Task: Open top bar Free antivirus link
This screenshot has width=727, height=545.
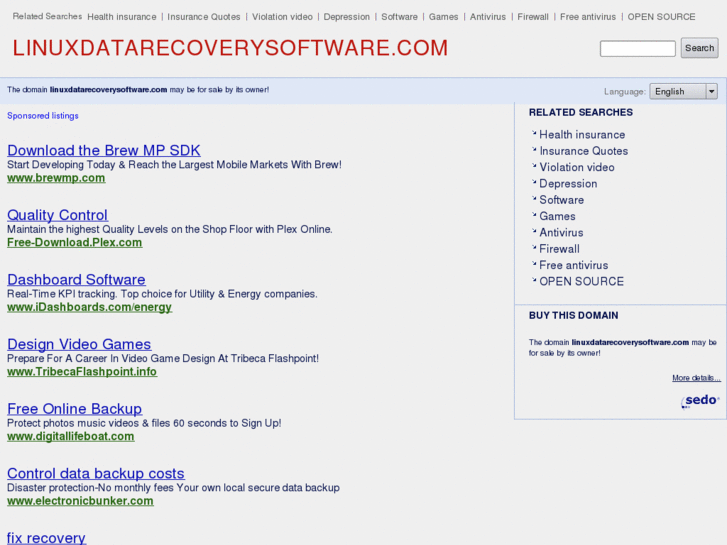Action: coord(587,17)
